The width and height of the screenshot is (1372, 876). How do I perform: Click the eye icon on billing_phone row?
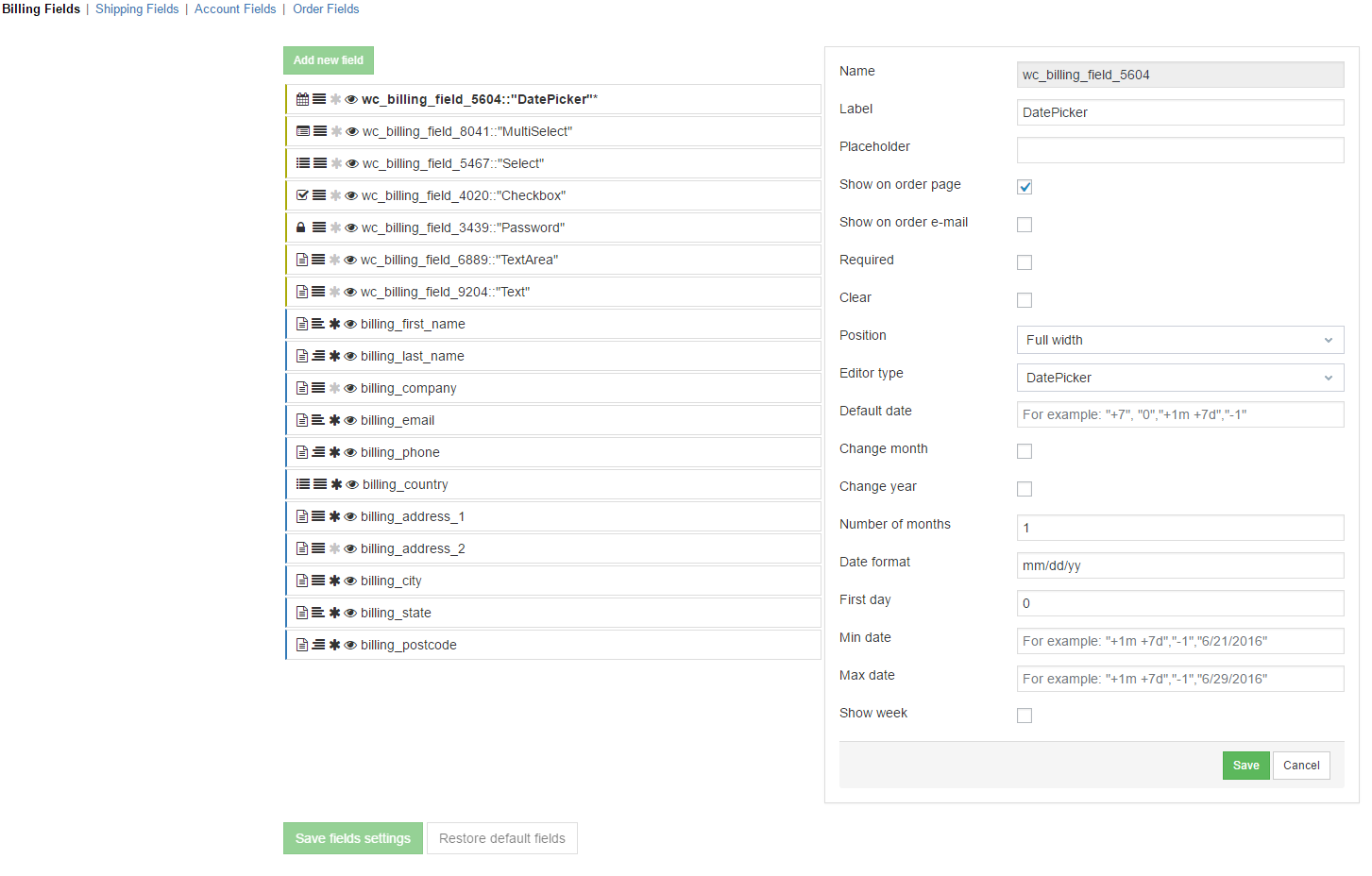[350, 452]
